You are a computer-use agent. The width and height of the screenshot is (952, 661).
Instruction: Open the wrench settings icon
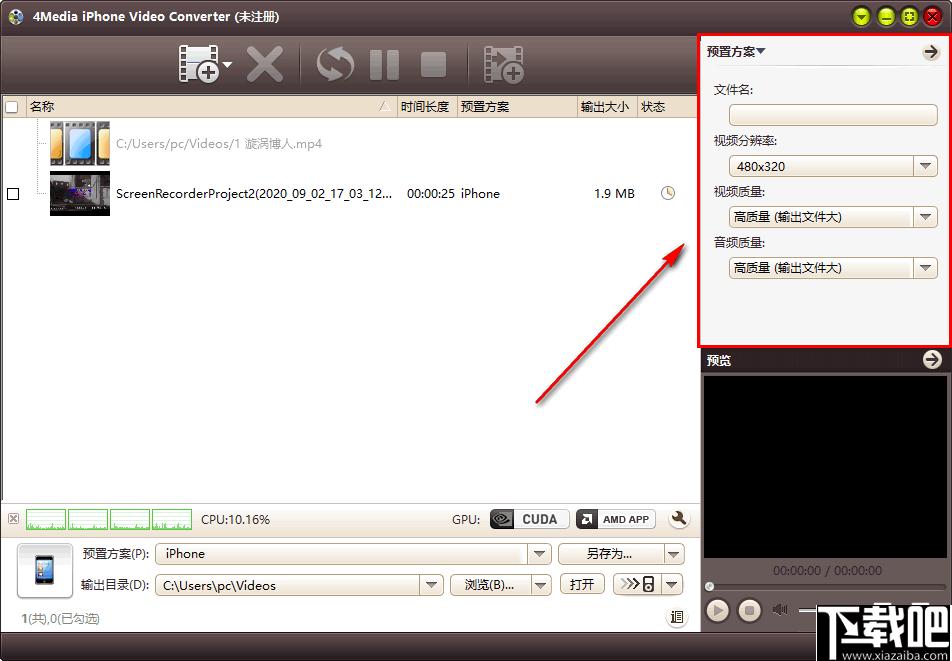tap(679, 519)
